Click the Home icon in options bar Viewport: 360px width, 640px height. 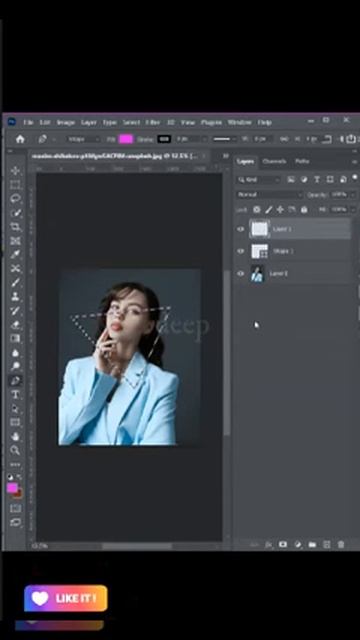pos(20,139)
